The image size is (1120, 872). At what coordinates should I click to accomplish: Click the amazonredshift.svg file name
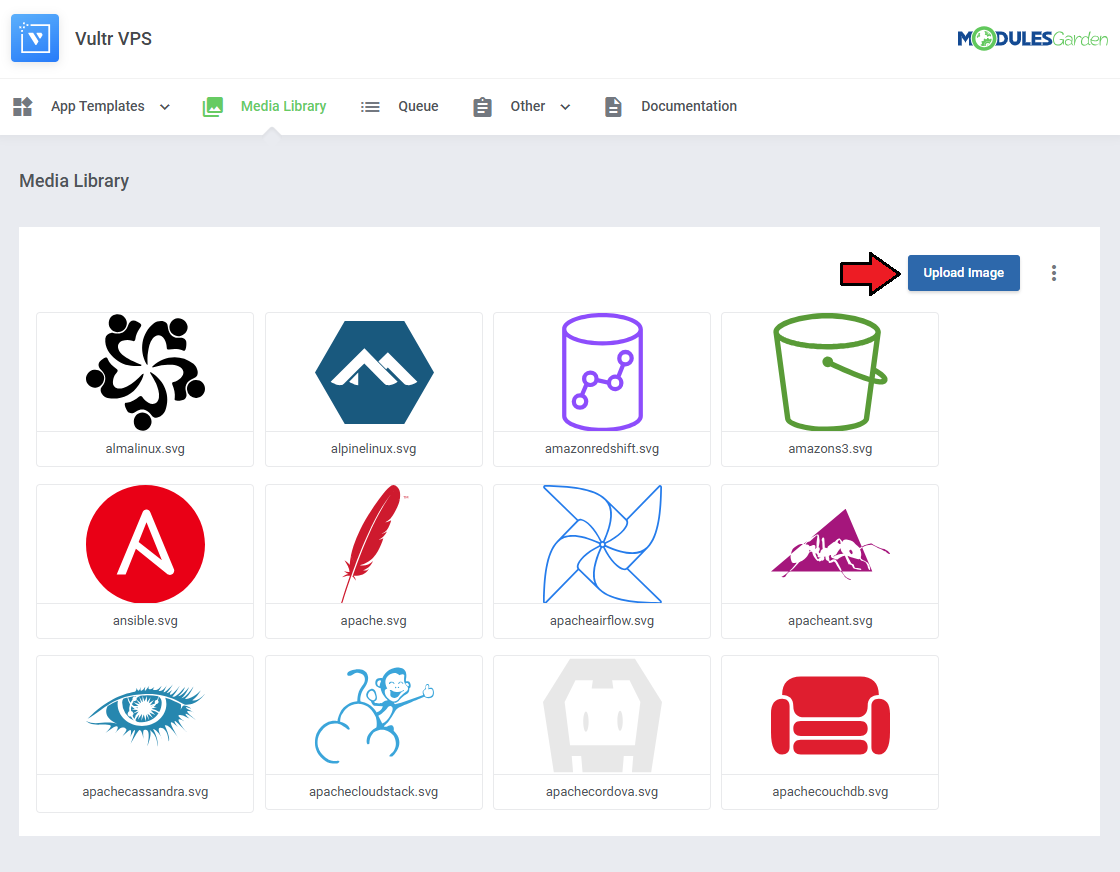coord(602,449)
